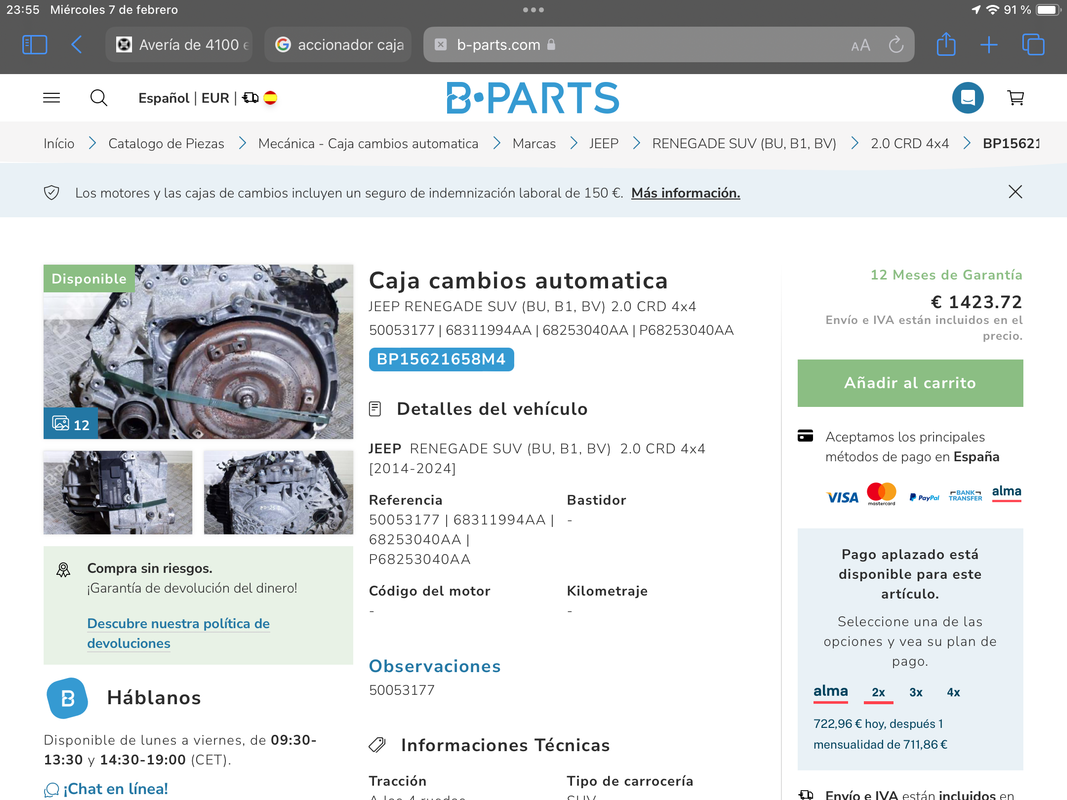This screenshot has height=800, width=1067.
Task: Open Mecánica - Caja cambios automatica breadcrumb
Action: coord(368,144)
